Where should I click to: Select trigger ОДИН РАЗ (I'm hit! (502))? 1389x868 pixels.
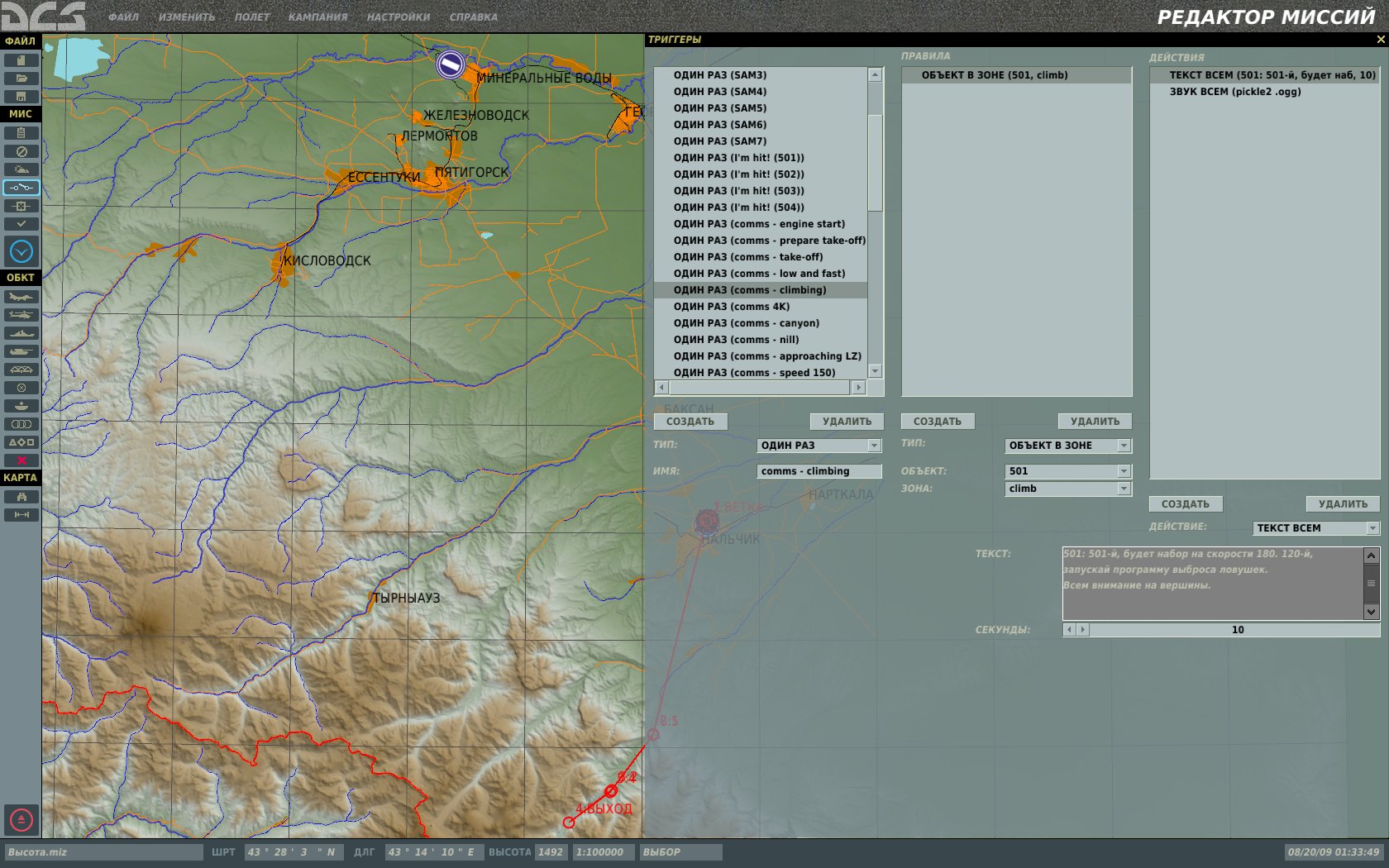(x=761, y=174)
